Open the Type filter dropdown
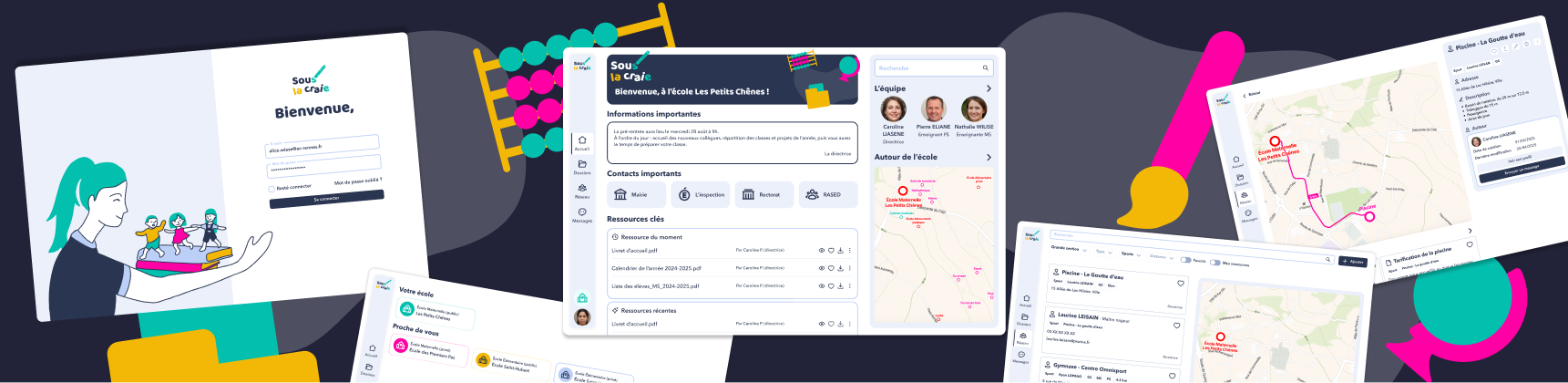 click(x=1103, y=252)
